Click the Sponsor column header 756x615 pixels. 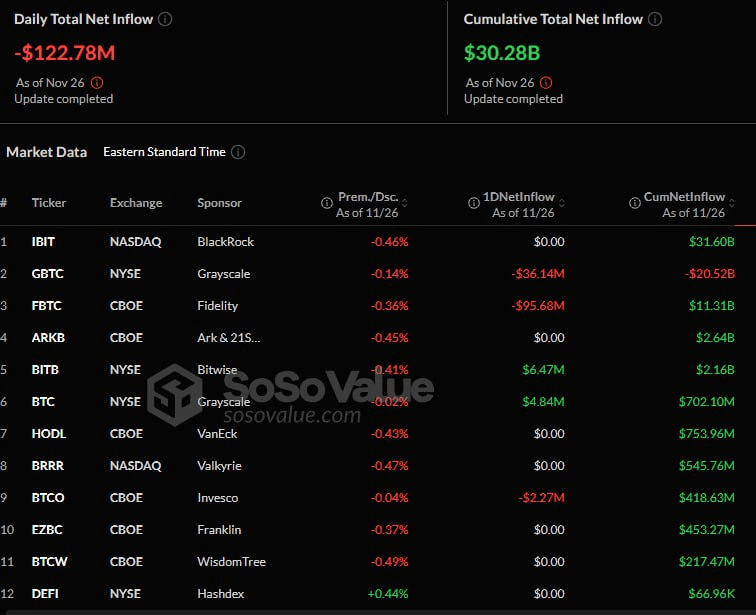(x=219, y=203)
